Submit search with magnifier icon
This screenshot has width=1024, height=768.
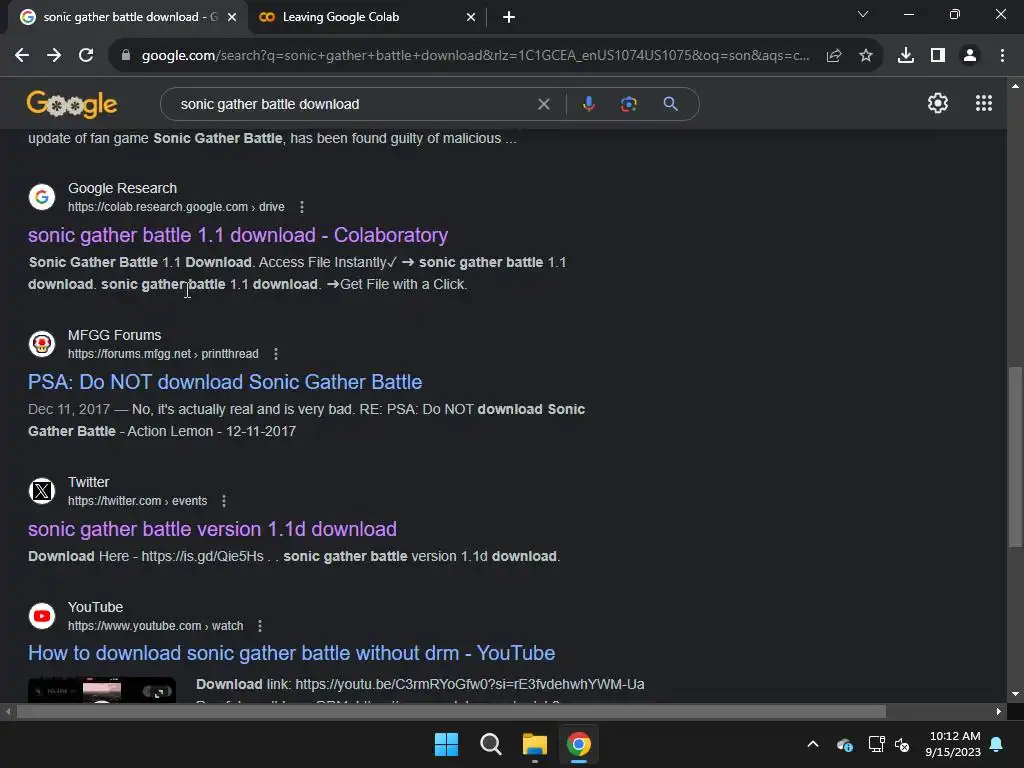[670, 104]
